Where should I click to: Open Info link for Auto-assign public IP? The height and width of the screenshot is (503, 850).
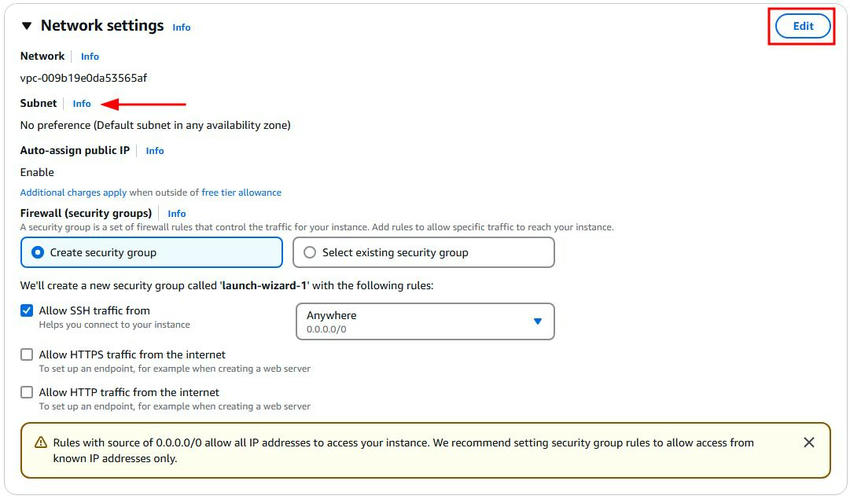pyautogui.click(x=155, y=151)
